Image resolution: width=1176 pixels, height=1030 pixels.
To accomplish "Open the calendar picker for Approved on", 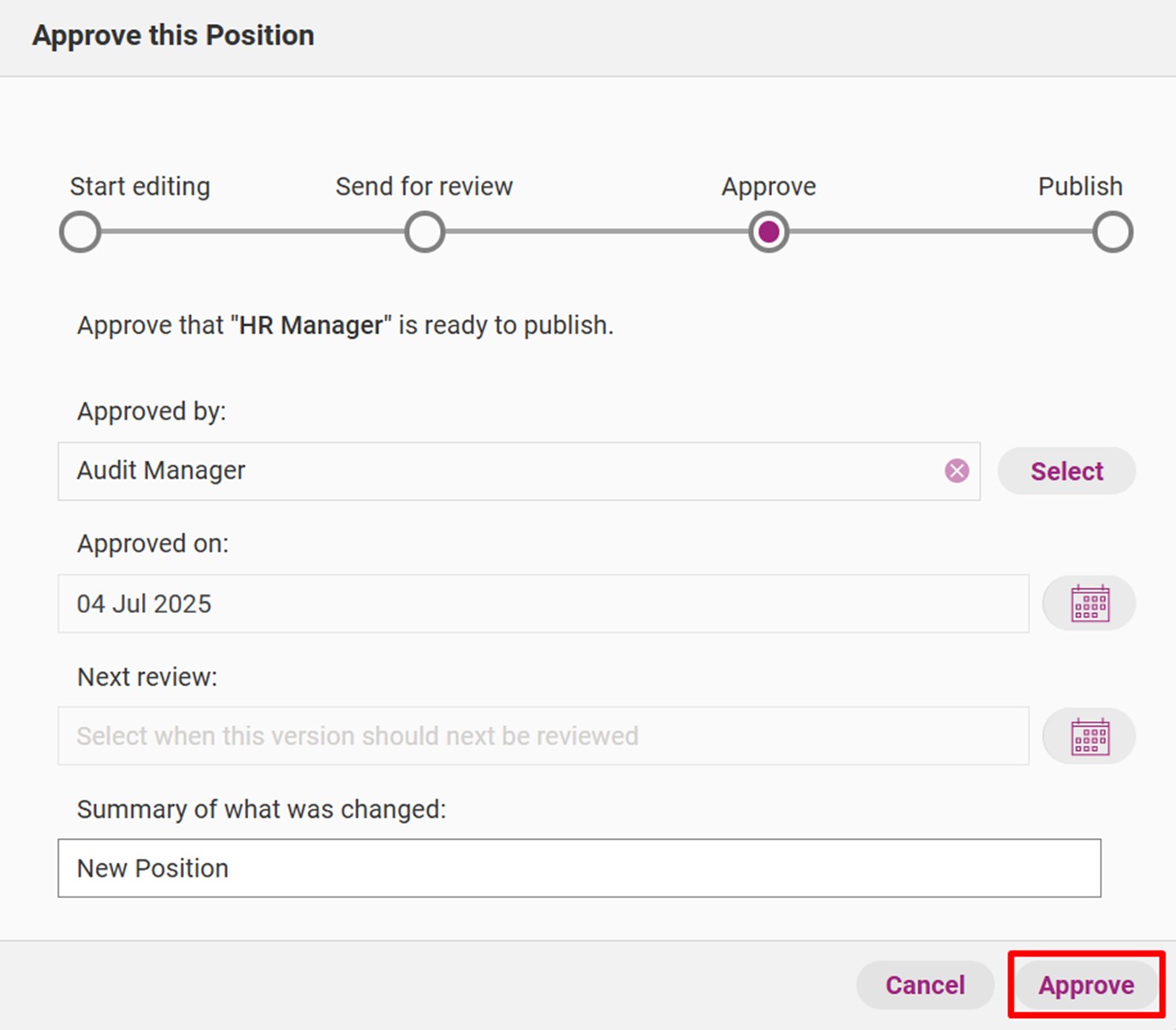I will (x=1090, y=604).
